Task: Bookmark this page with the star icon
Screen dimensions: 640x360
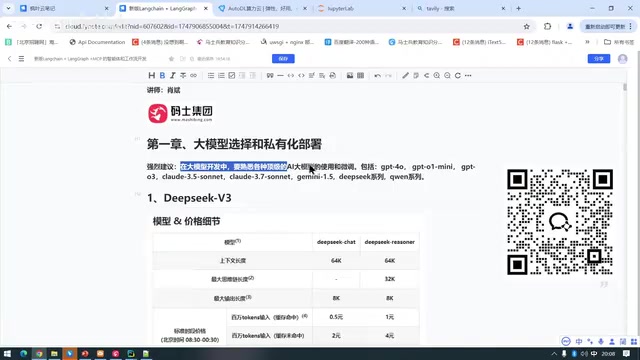Action: [x=527, y=27]
